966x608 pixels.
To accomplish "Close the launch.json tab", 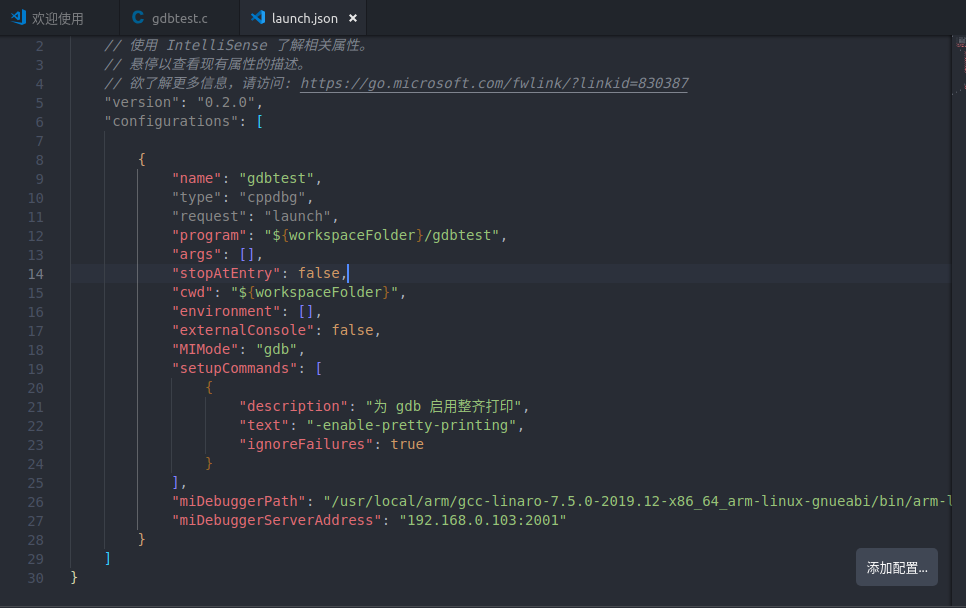I will (353, 18).
